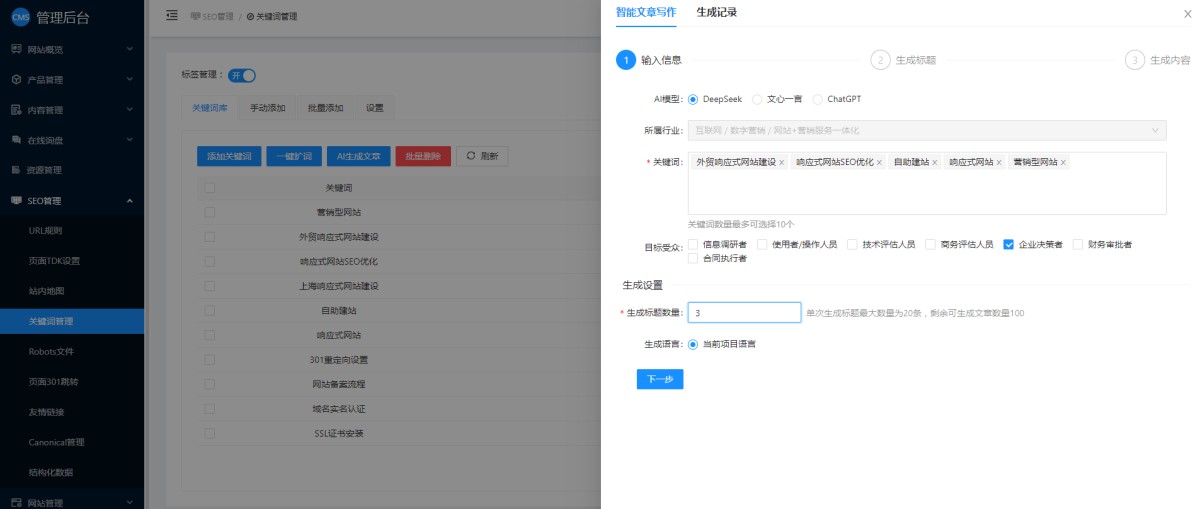
Task: Click the 生成标题数量 input field
Action: (744, 313)
